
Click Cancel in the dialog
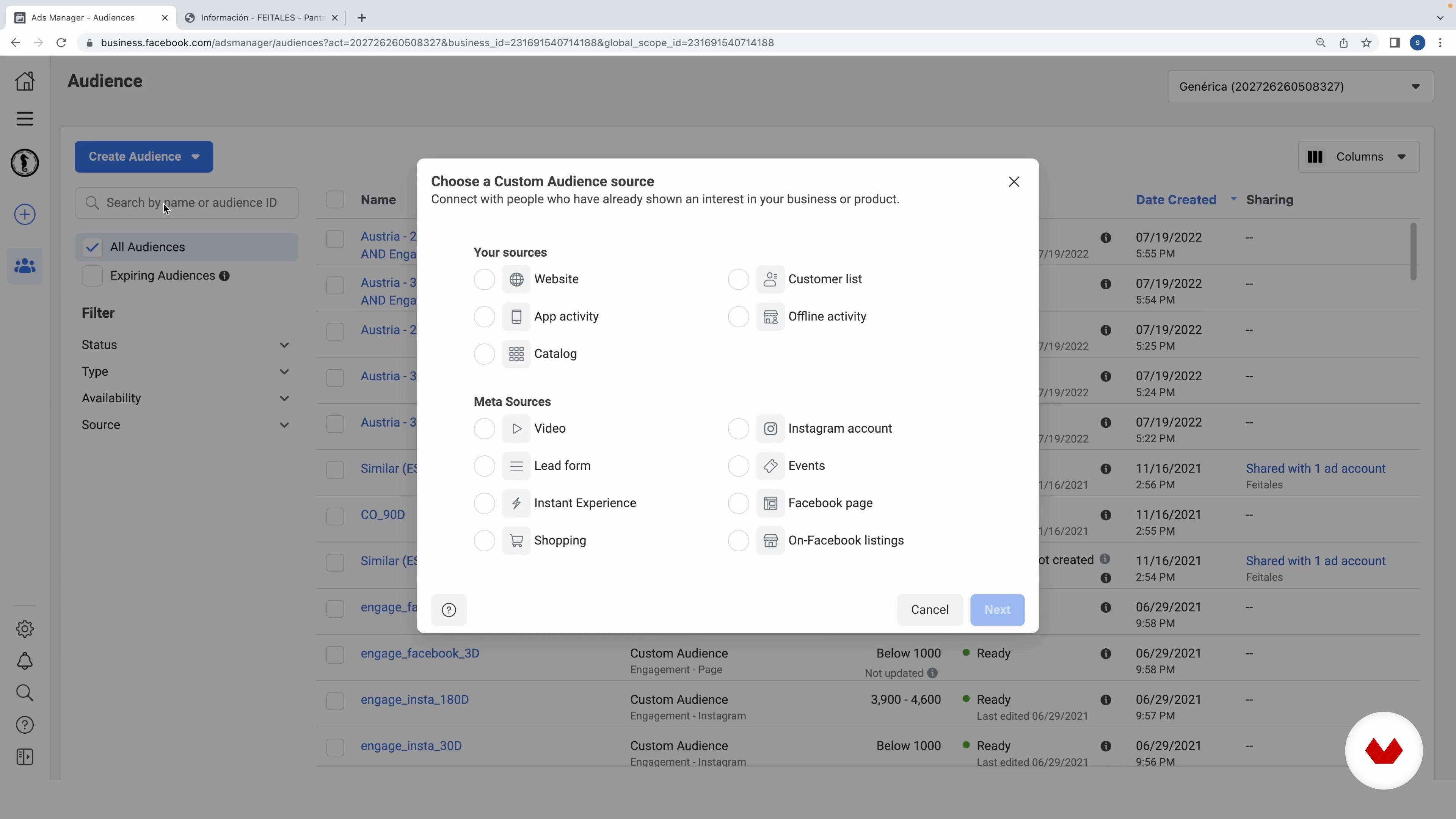(930, 610)
